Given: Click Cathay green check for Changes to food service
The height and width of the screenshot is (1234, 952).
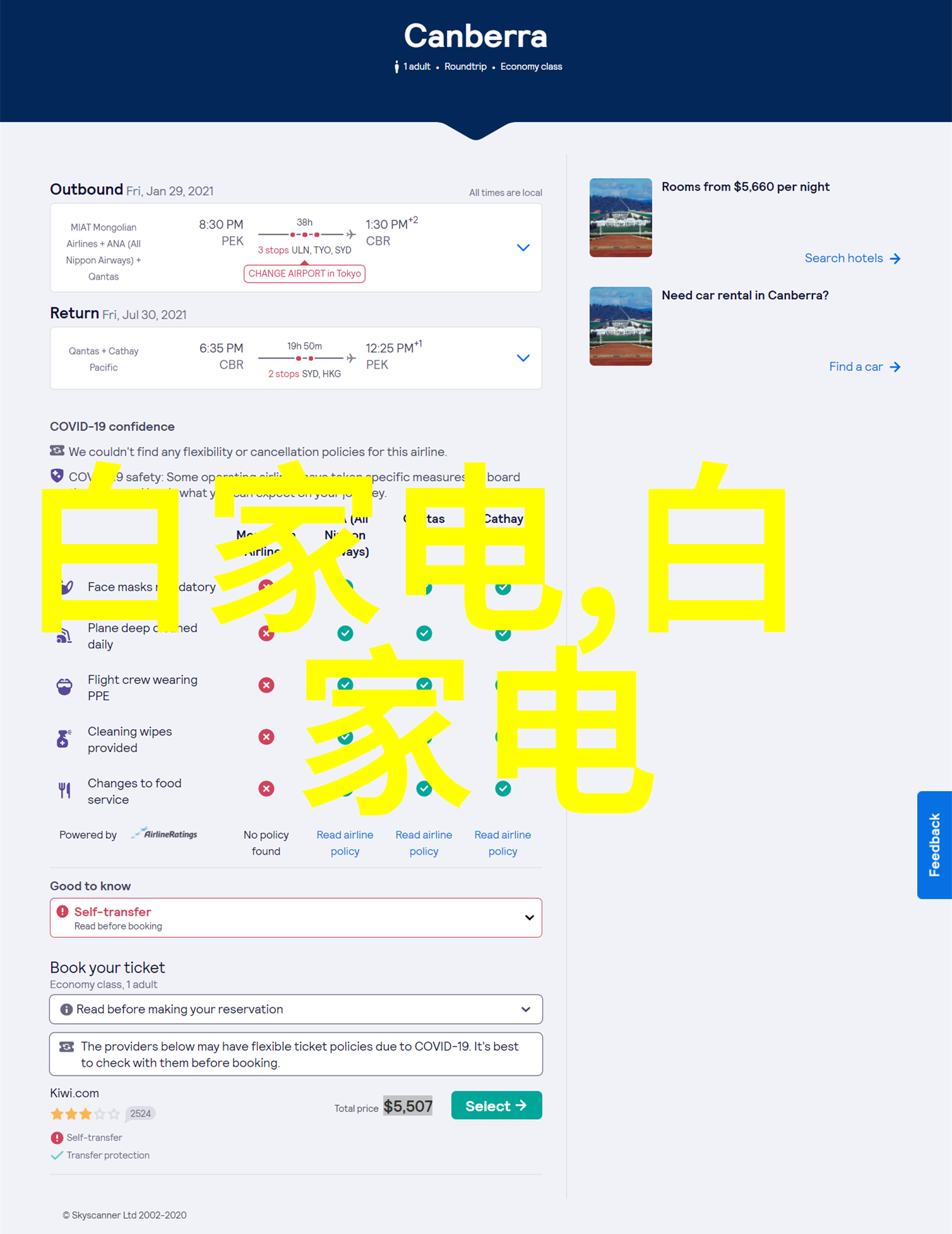Looking at the screenshot, I should coord(503,788).
